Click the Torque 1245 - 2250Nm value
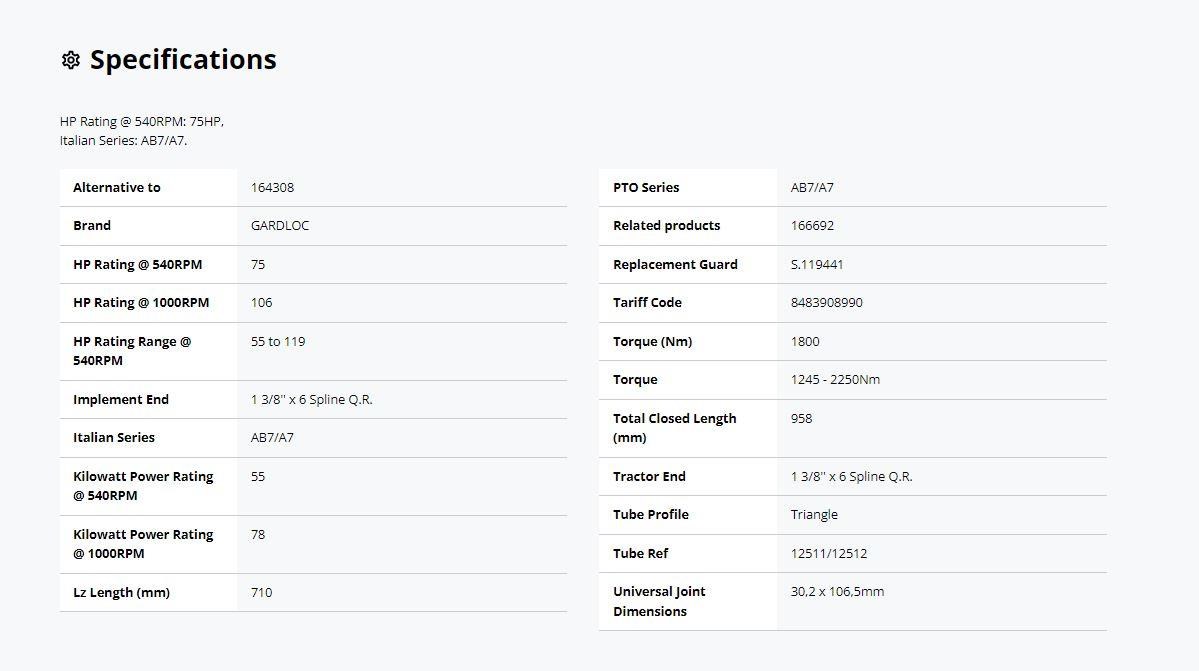 click(835, 380)
